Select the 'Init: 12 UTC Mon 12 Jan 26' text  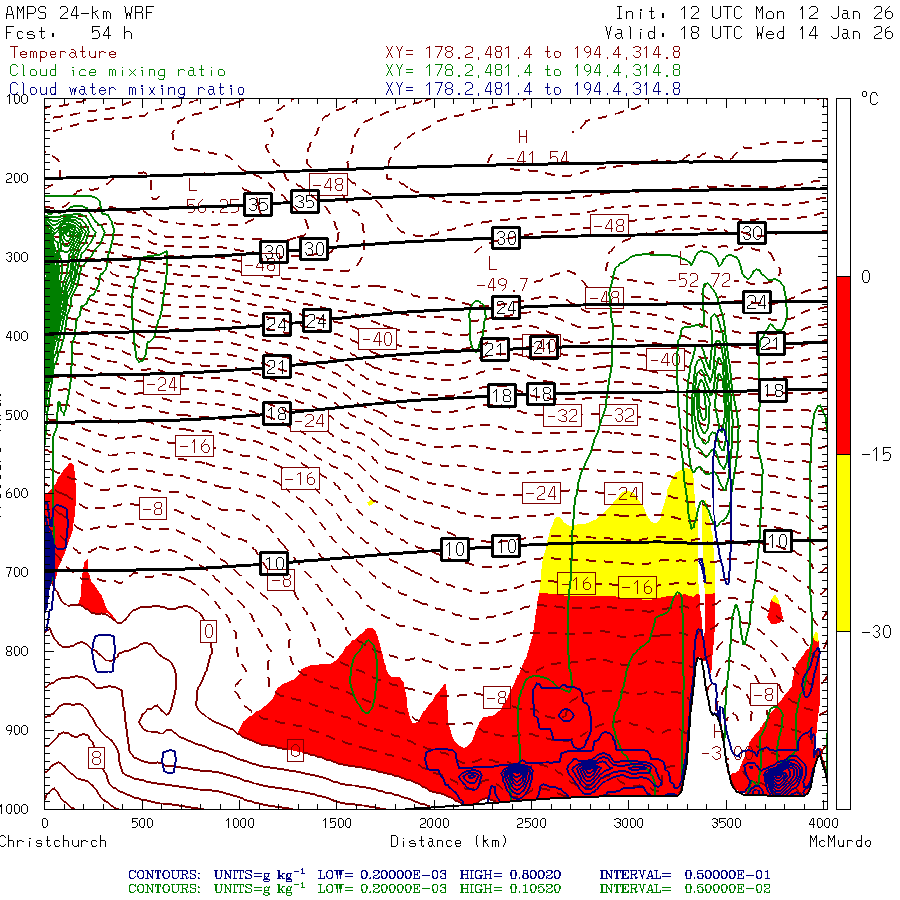point(754,13)
